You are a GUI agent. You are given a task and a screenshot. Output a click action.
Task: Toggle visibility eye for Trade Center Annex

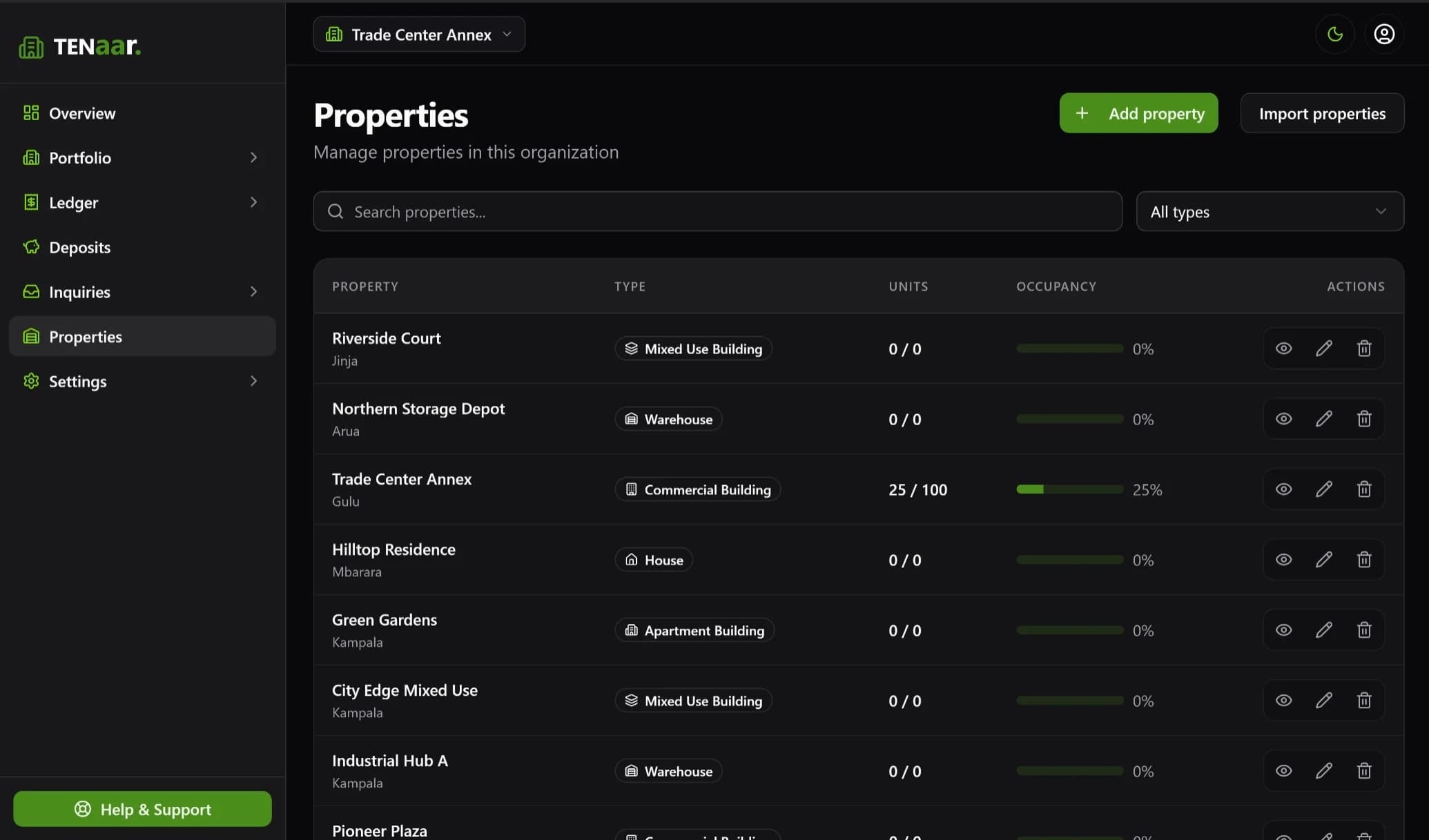coord(1283,489)
